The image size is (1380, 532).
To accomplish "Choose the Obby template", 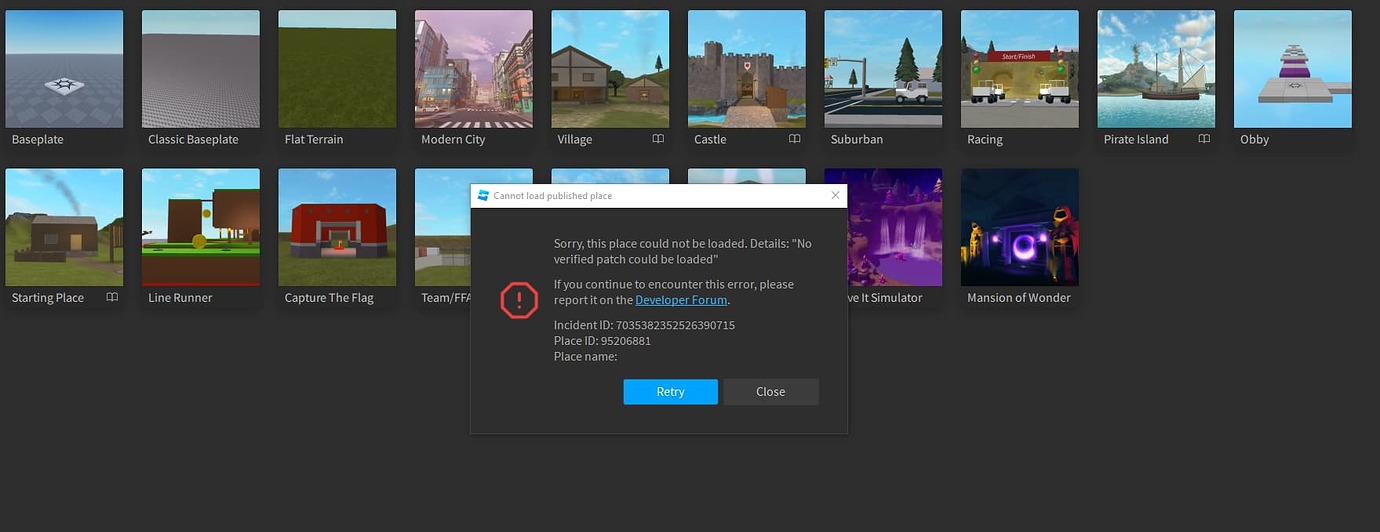I will (x=1293, y=69).
